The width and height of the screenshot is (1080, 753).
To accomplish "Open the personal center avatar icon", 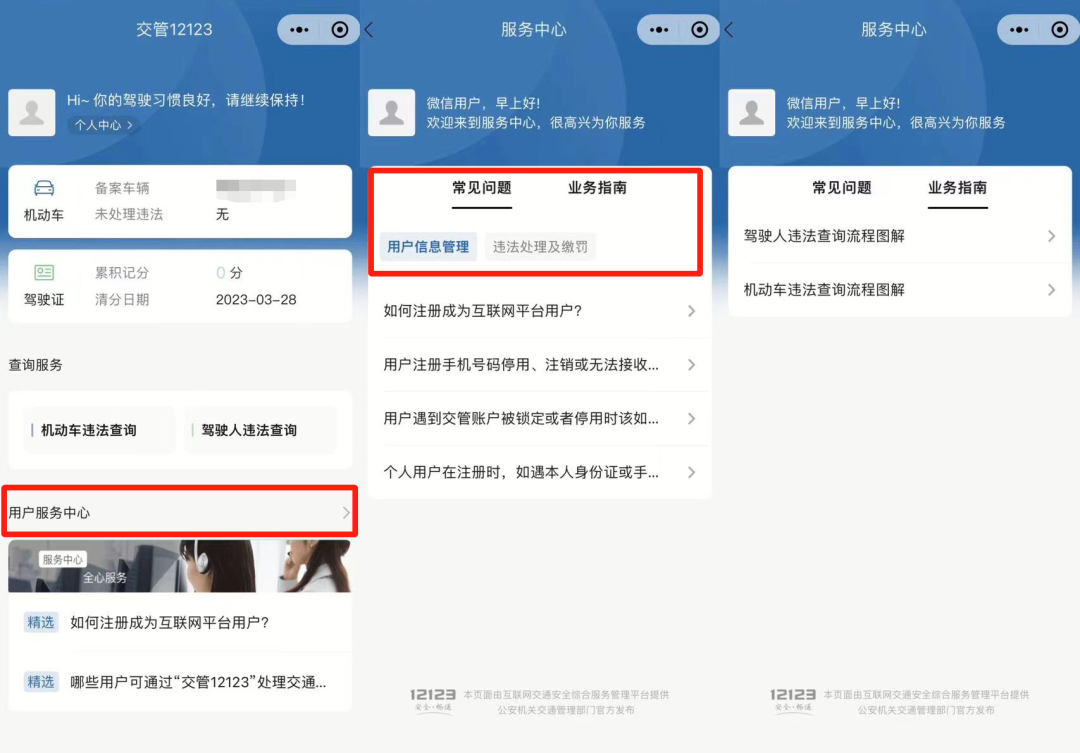I will tap(32, 112).
